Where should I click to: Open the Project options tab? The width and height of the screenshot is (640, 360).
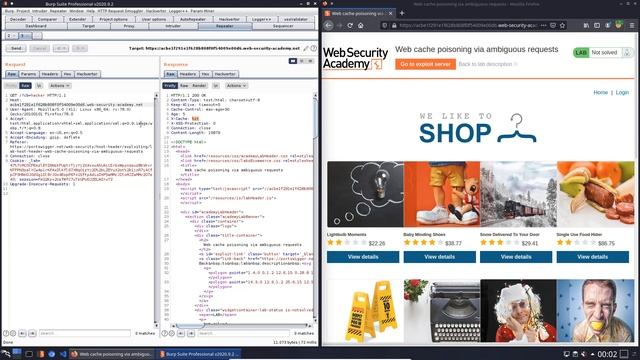pyautogui.click(x=113, y=19)
